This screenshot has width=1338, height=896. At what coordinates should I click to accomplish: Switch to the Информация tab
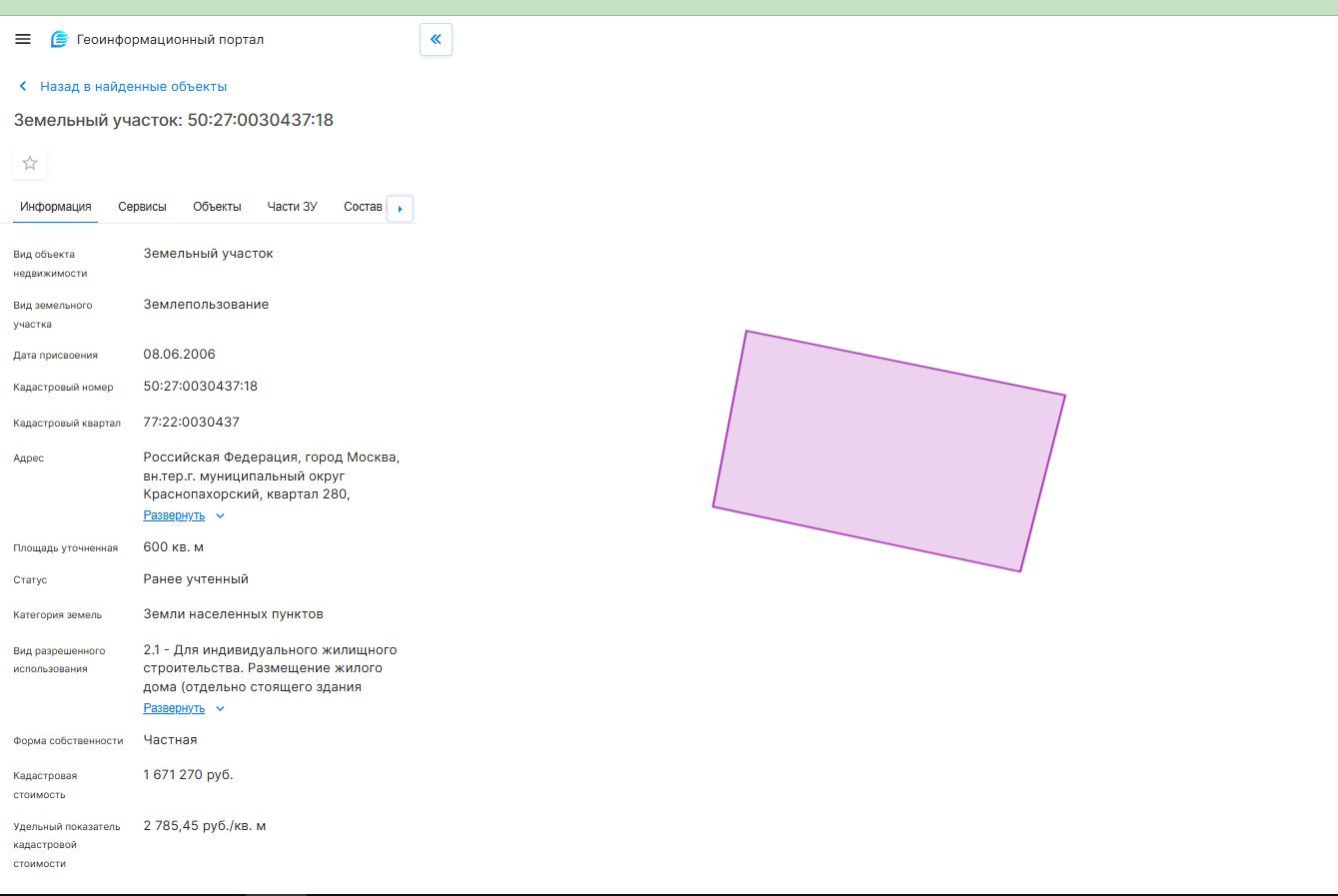tap(56, 207)
